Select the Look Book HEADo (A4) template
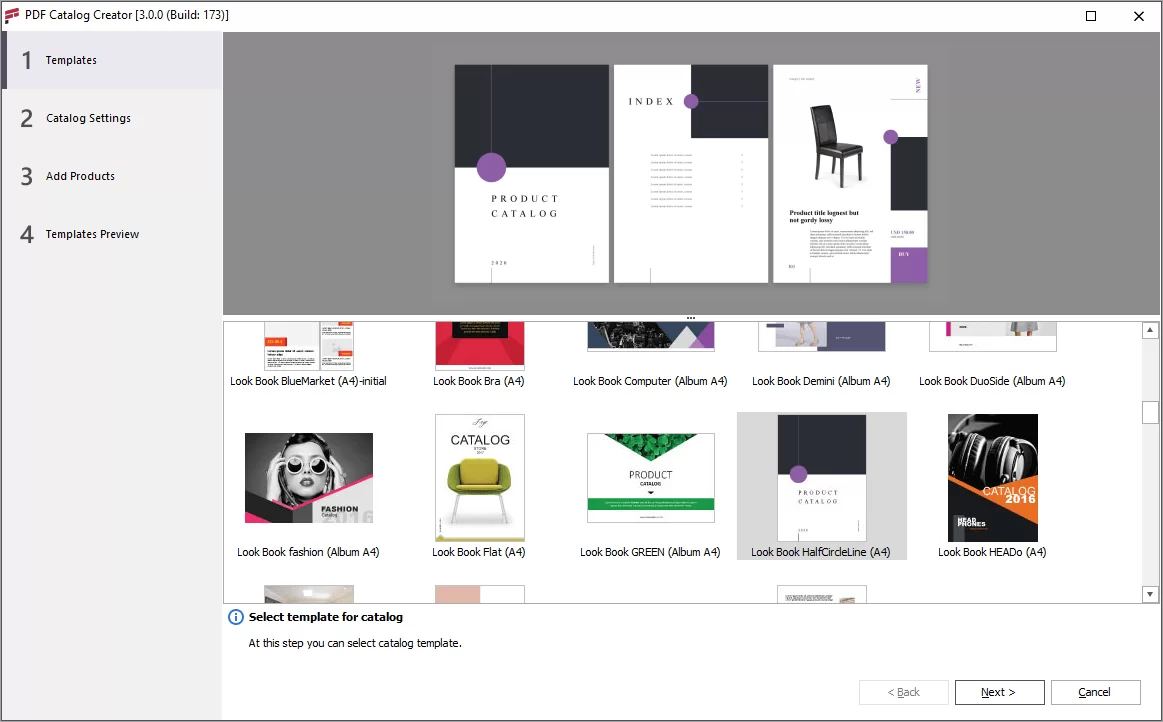1163x722 pixels. pyautogui.click(x=992, y=478)
